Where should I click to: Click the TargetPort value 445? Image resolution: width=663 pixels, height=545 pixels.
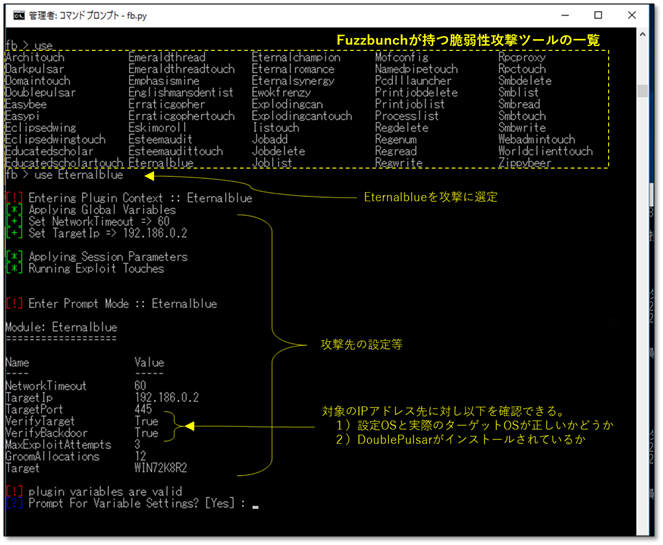point(143,409)
